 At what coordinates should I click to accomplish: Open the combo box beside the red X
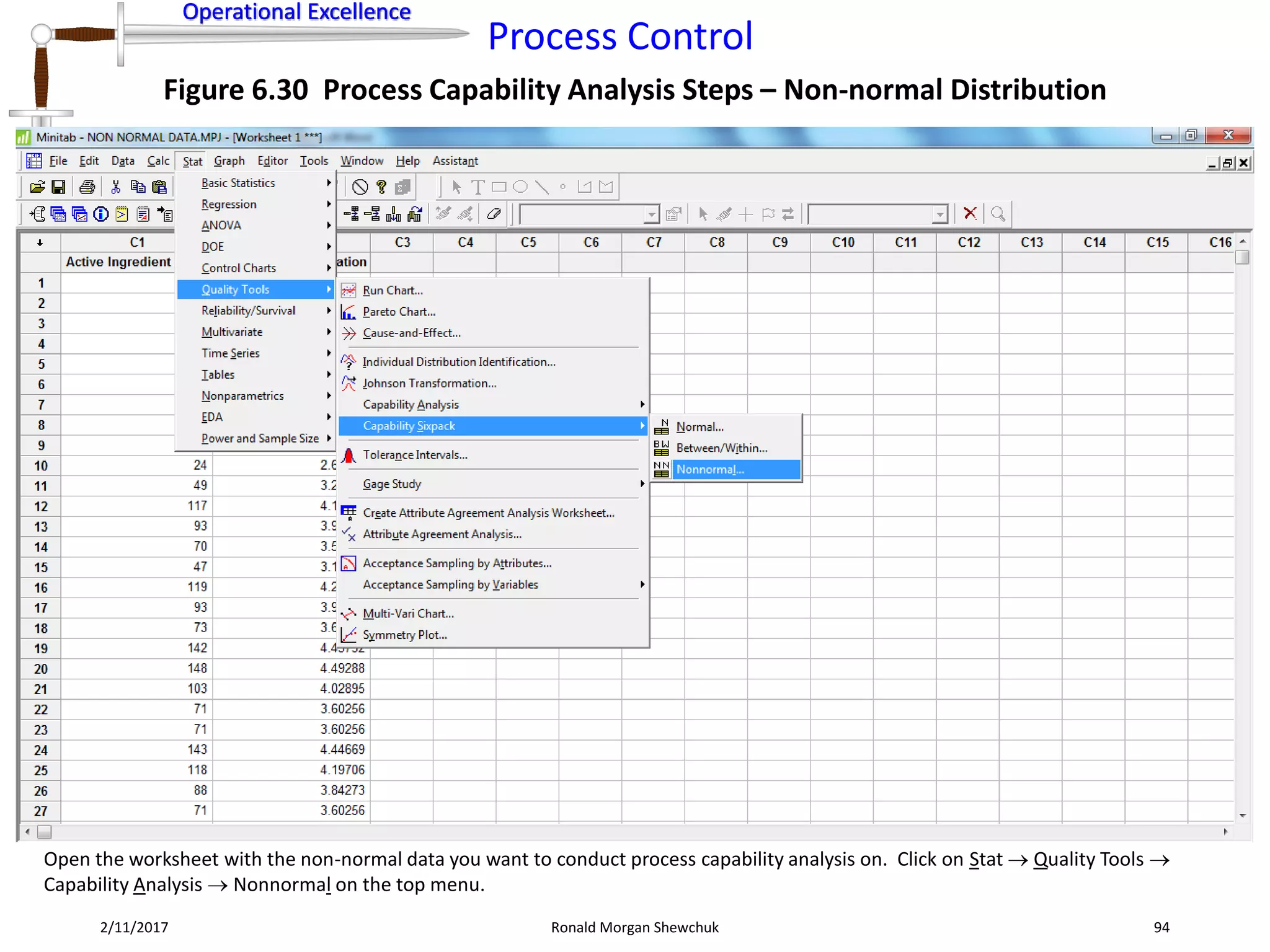[940, 214]
